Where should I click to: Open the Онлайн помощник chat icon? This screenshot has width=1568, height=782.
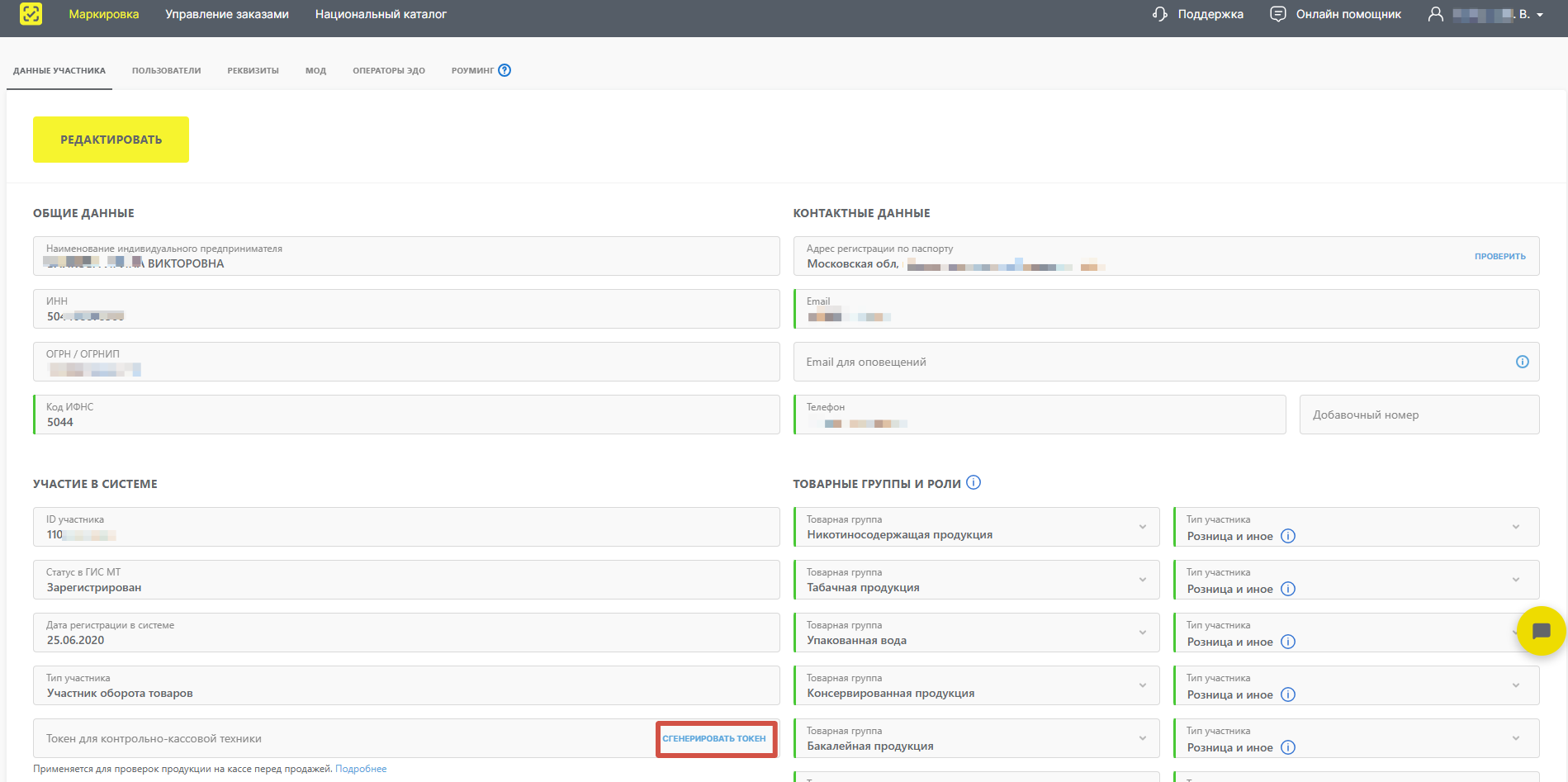pyautogui.click(x=1277, y=14)
